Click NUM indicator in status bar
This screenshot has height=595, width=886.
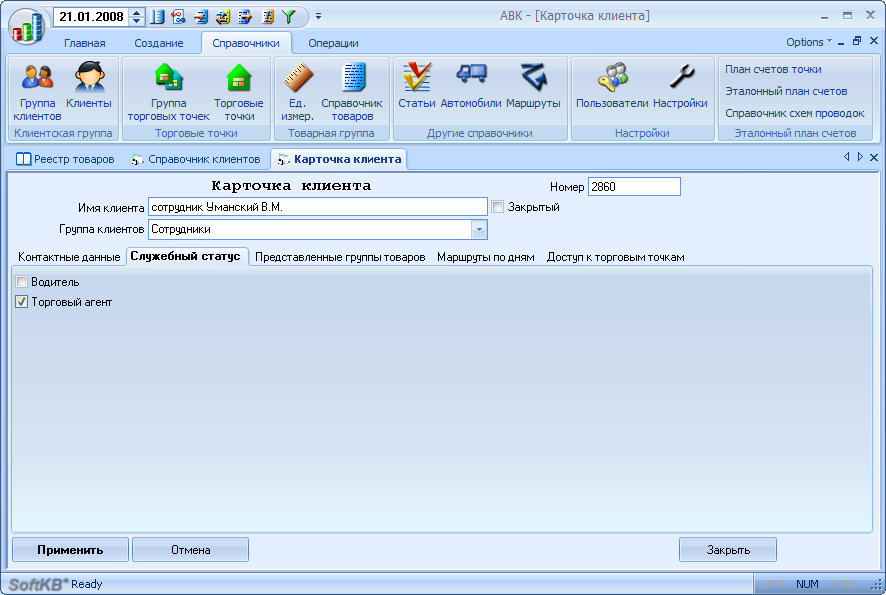click(x=807, y=584)
